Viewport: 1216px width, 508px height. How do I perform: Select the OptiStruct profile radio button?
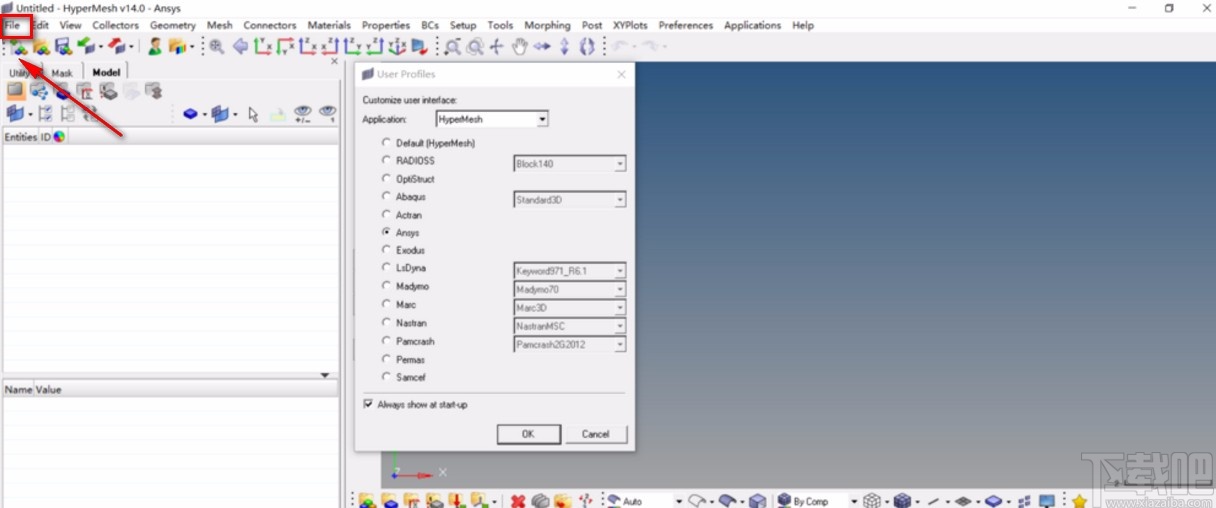pyautogui.click(x=387, y=178)
